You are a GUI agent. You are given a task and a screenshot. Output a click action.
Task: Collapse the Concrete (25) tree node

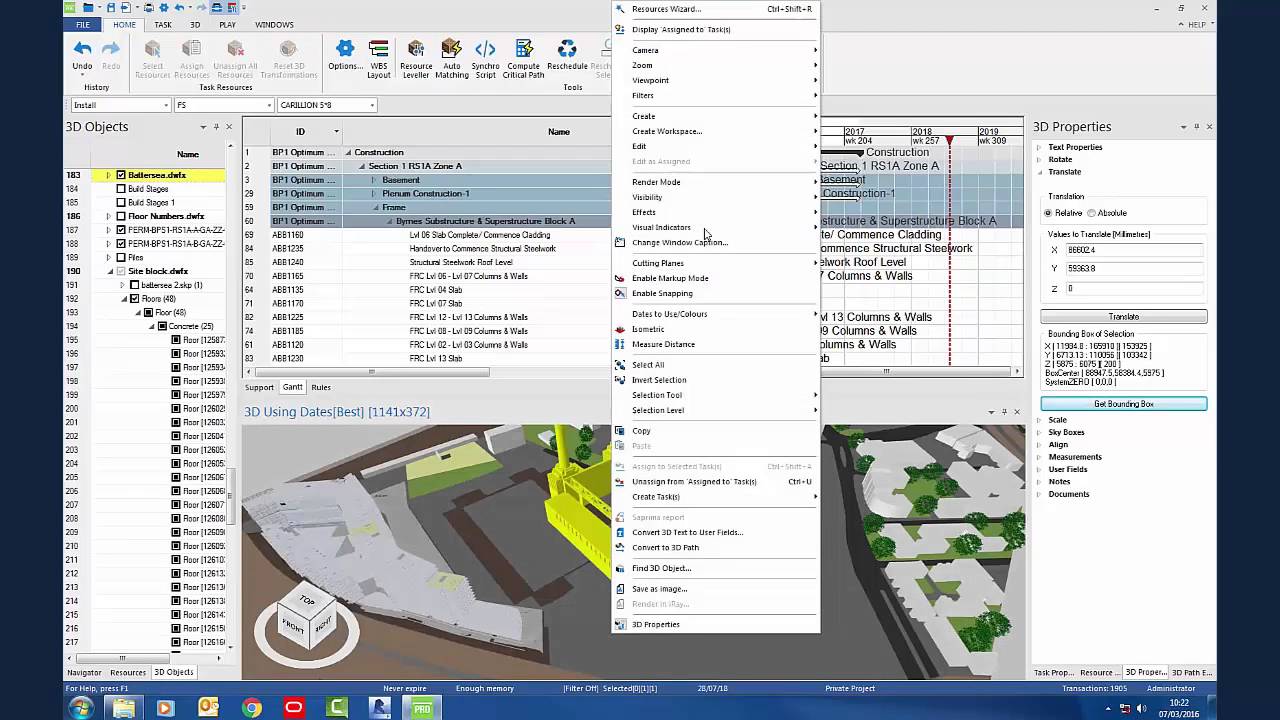[x=151, y=326]
